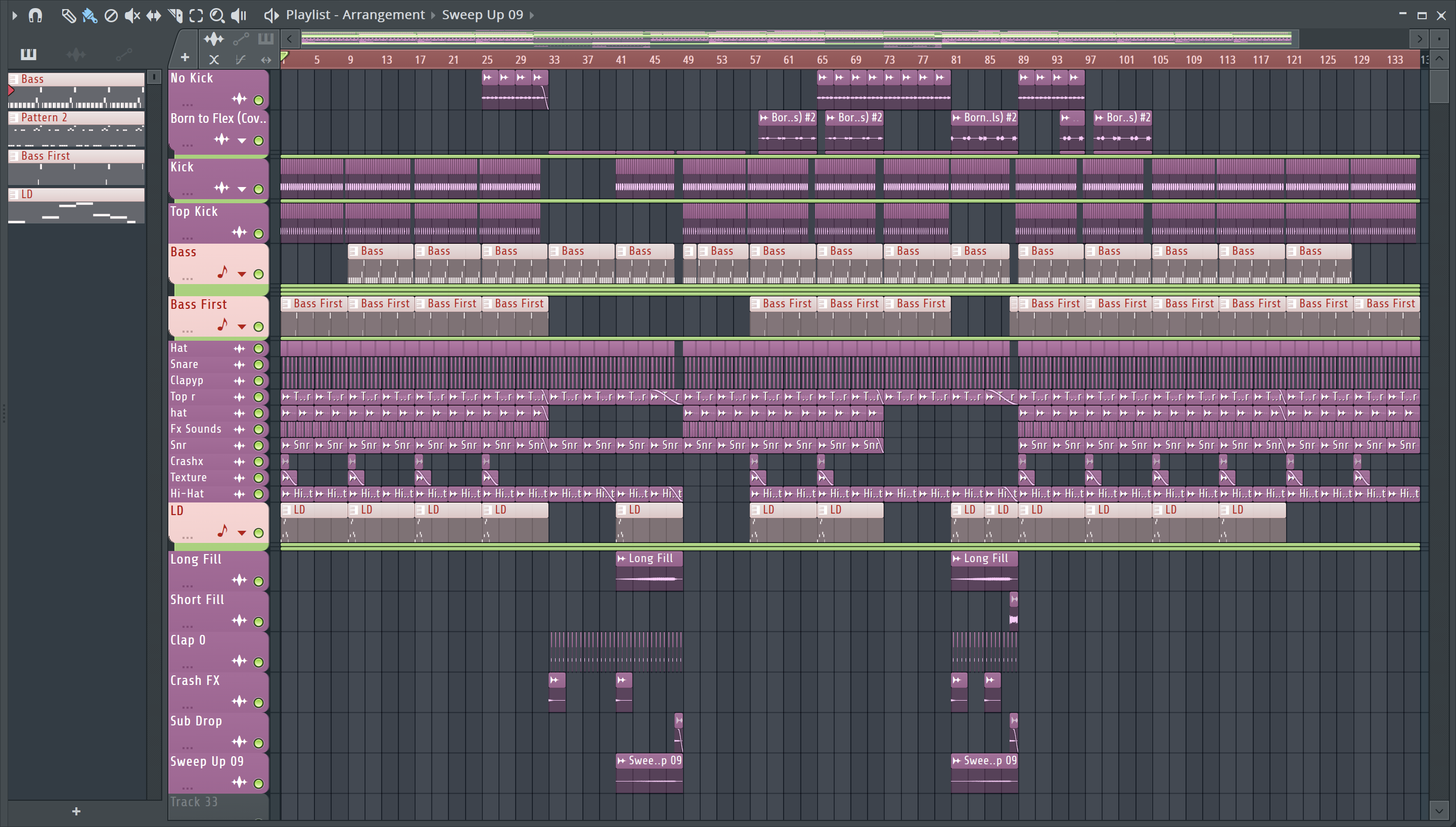Select the Slice tool
This screenshot has width=1456, height=827.
click(x=175, y=15)
